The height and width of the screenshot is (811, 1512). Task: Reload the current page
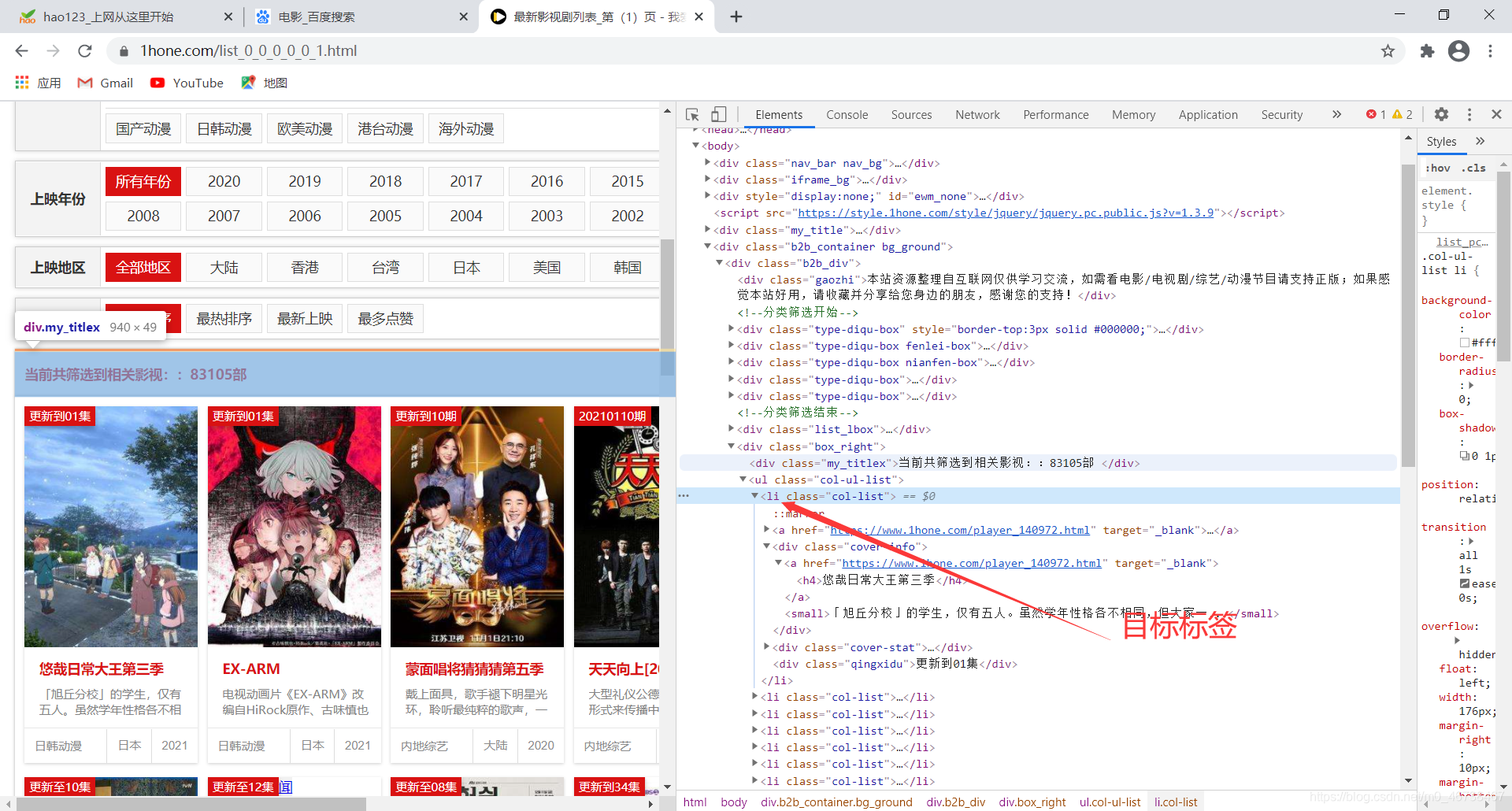85,51
